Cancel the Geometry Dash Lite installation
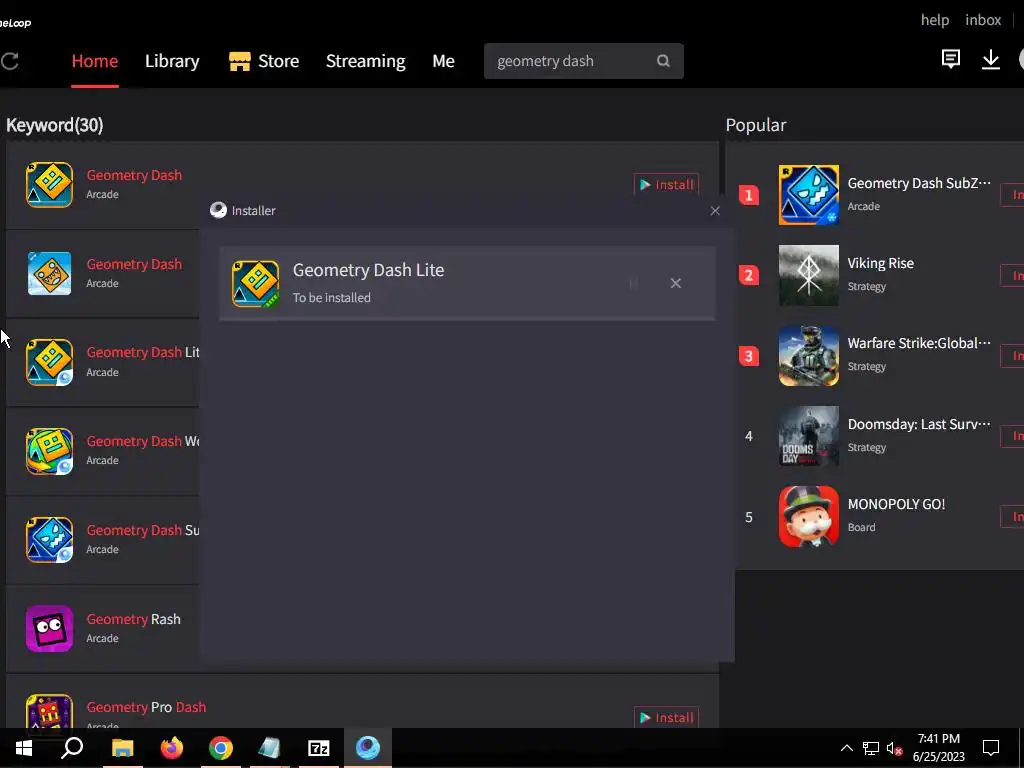Image resolution: width=1024 pixels, height=768 pixels. pyautogui.click(x=675, y=283)
